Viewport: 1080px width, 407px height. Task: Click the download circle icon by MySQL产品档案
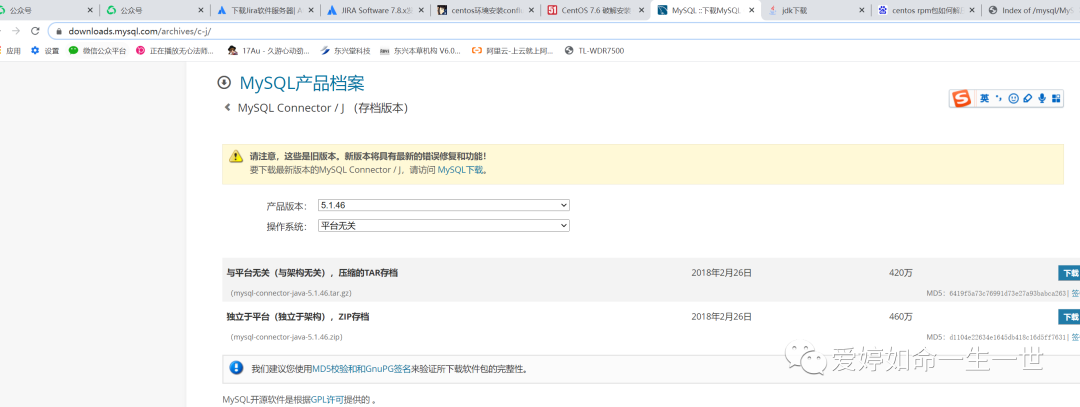pos(223,83)
